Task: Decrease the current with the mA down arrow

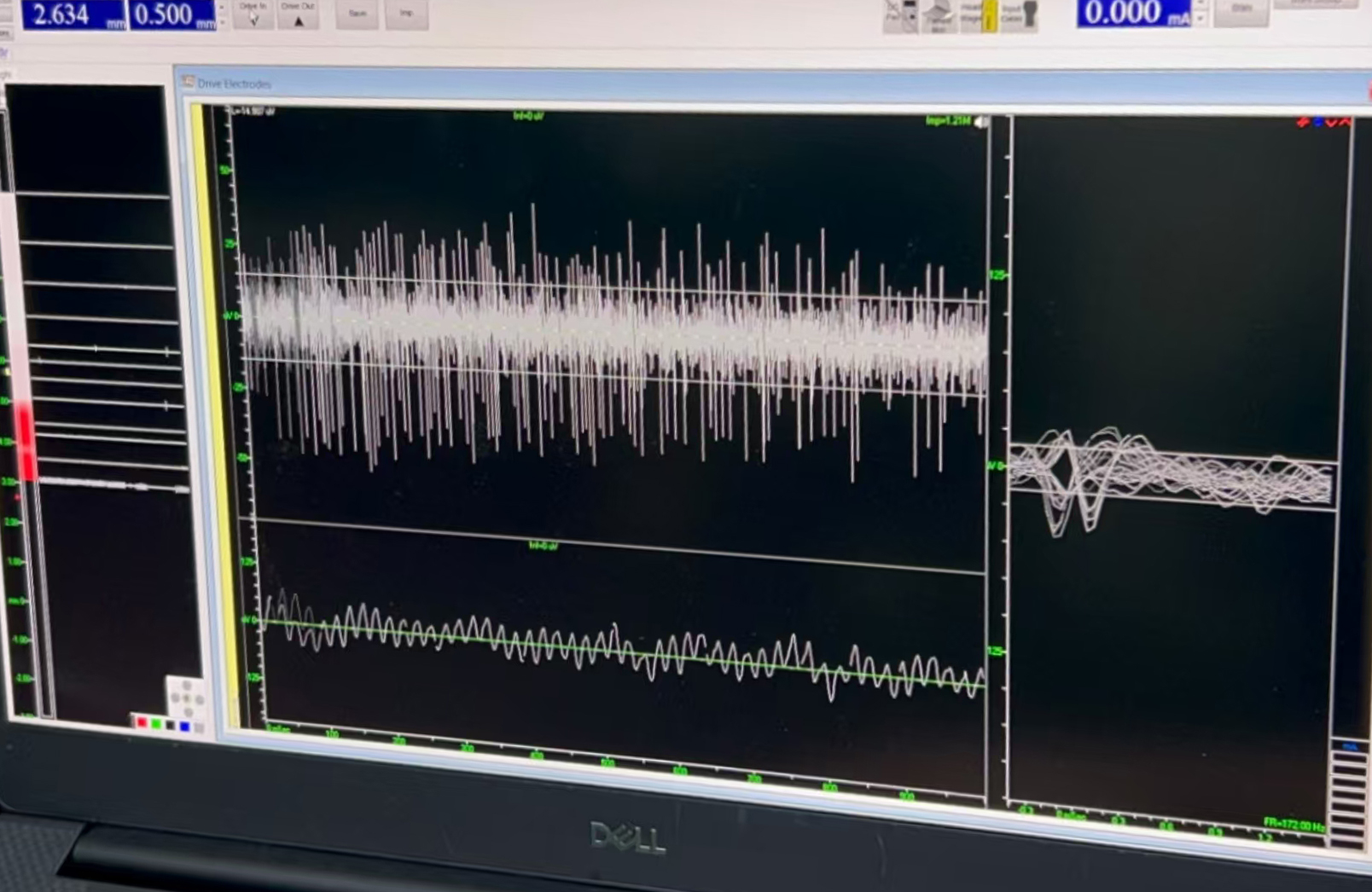Action: (x=1200, y=19)
